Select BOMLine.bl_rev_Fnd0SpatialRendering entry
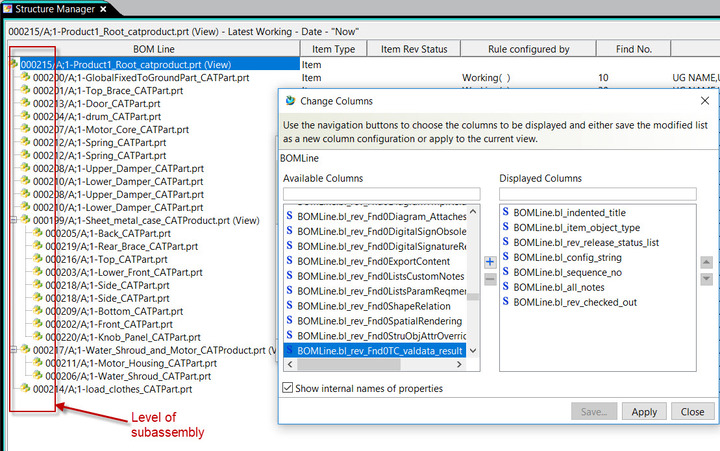The height and width of the screenshot is (451, 720). pyautogui.click(x=375, y=321)
